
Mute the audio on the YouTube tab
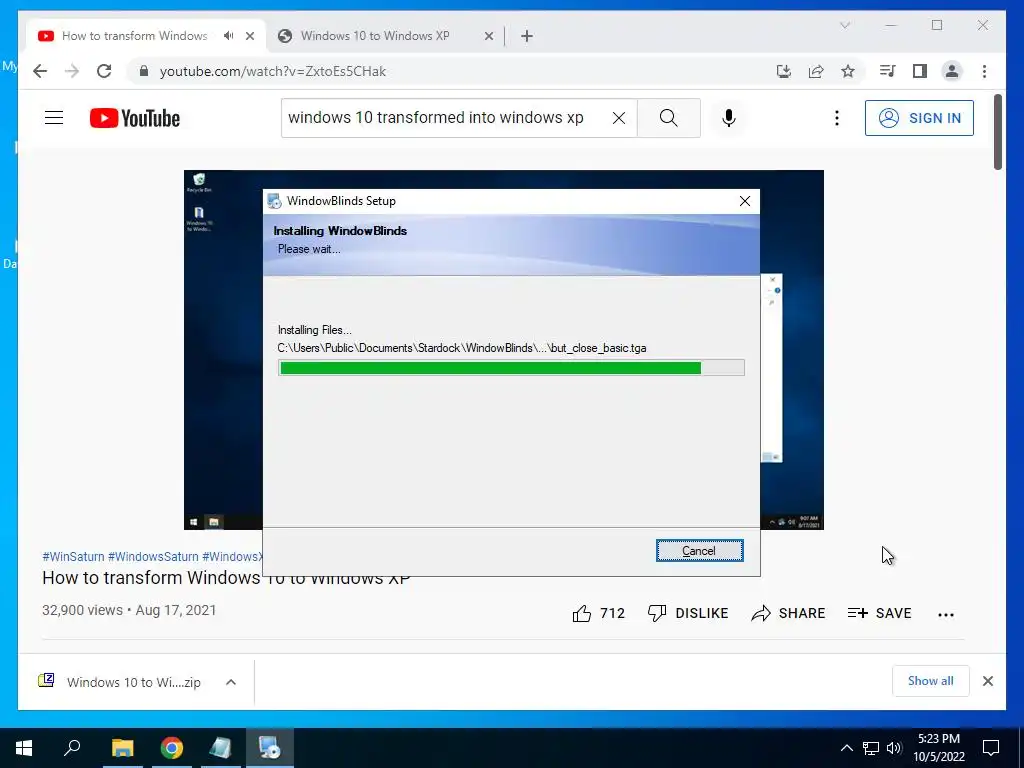pos(228,36)
